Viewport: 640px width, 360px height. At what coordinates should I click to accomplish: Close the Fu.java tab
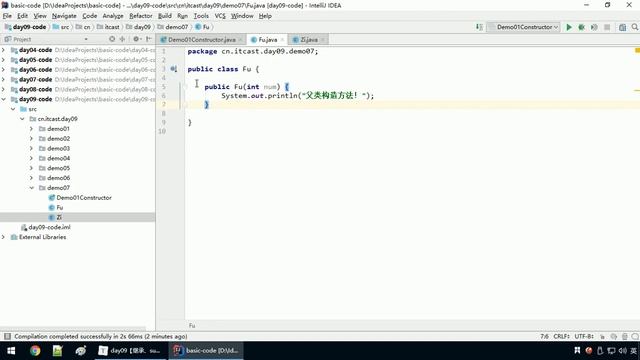[282, 40]
